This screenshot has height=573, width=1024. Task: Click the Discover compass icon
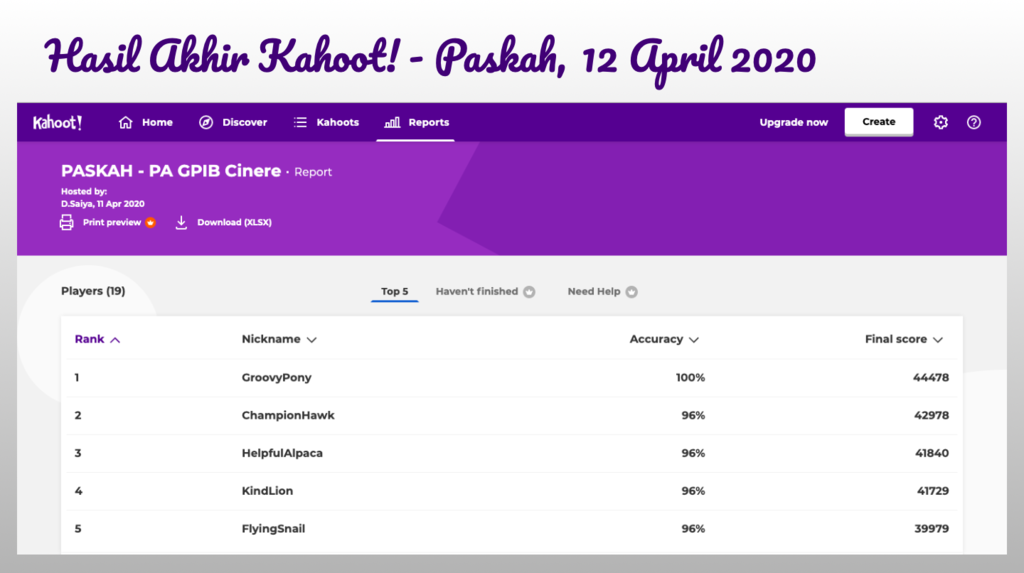(206, 122)
